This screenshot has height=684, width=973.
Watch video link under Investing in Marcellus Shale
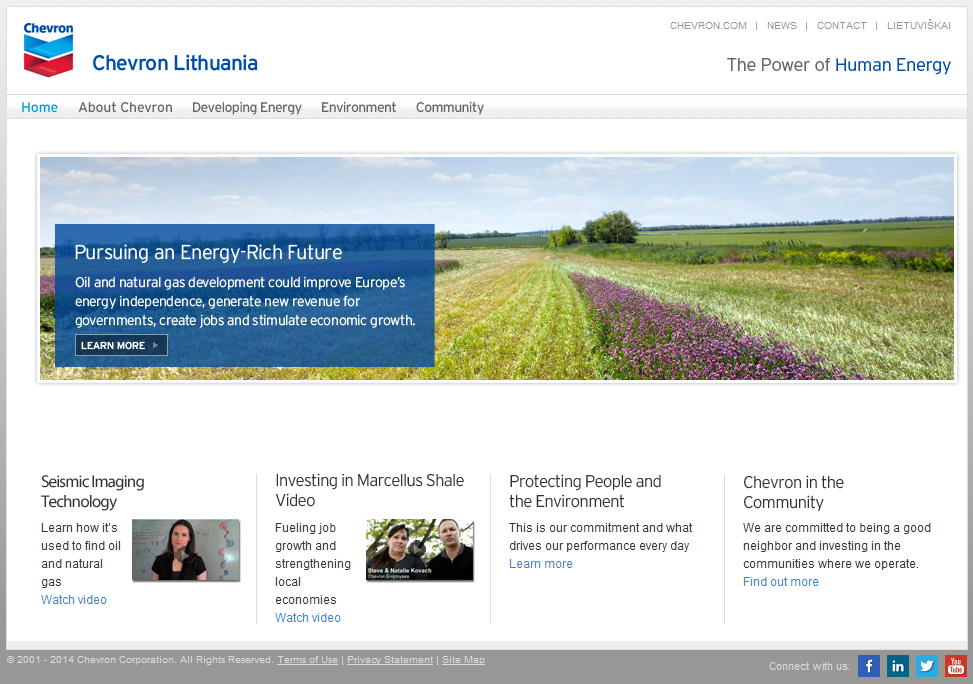tap(308, 618)
